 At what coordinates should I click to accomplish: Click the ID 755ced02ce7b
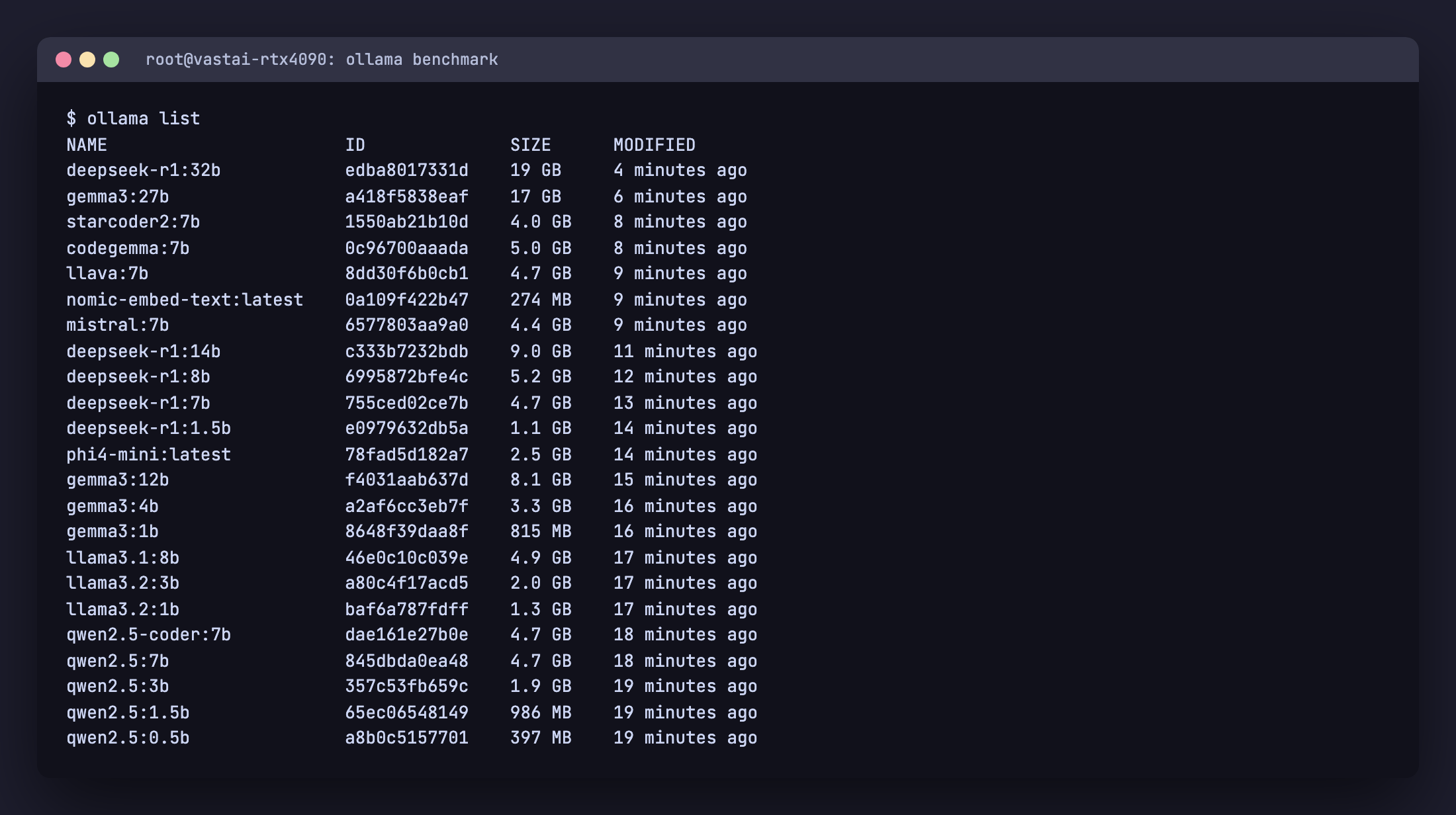[x=407, y=403]
